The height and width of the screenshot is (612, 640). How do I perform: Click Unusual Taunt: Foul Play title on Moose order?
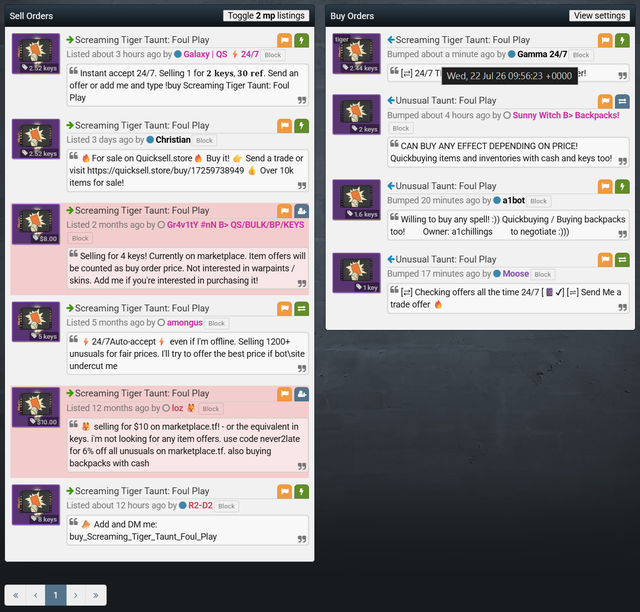446,260
